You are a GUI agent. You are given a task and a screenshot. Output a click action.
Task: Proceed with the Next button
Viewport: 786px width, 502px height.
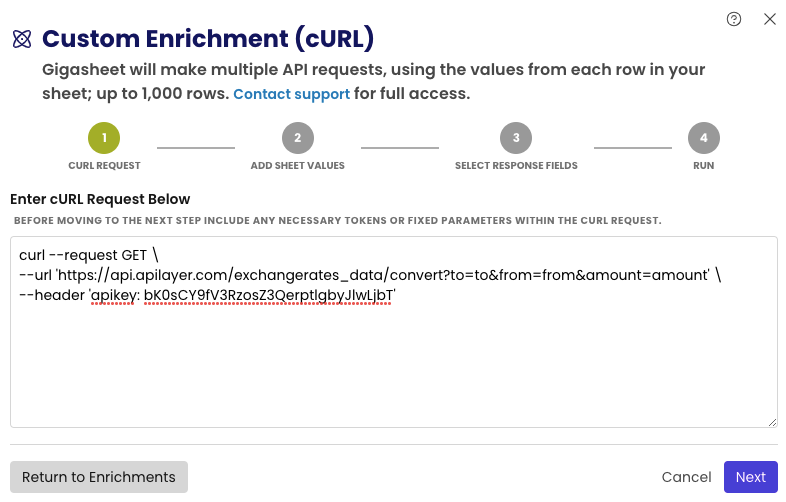750,477
